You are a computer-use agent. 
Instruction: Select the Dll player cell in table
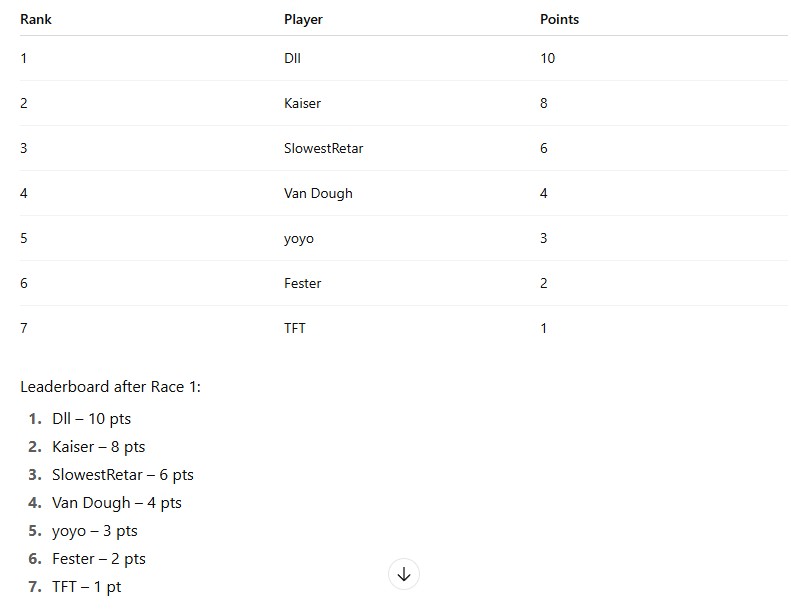292,58
